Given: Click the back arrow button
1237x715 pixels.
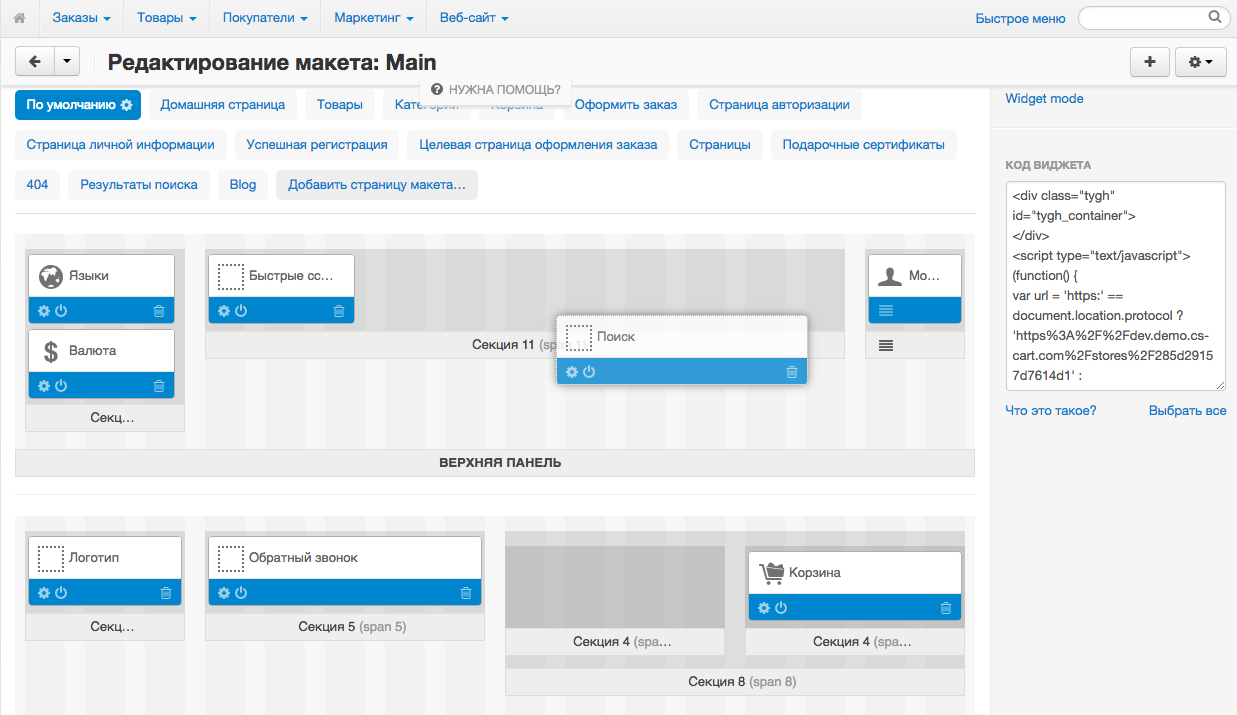Looking at the screenshot, I should point(35,62).
